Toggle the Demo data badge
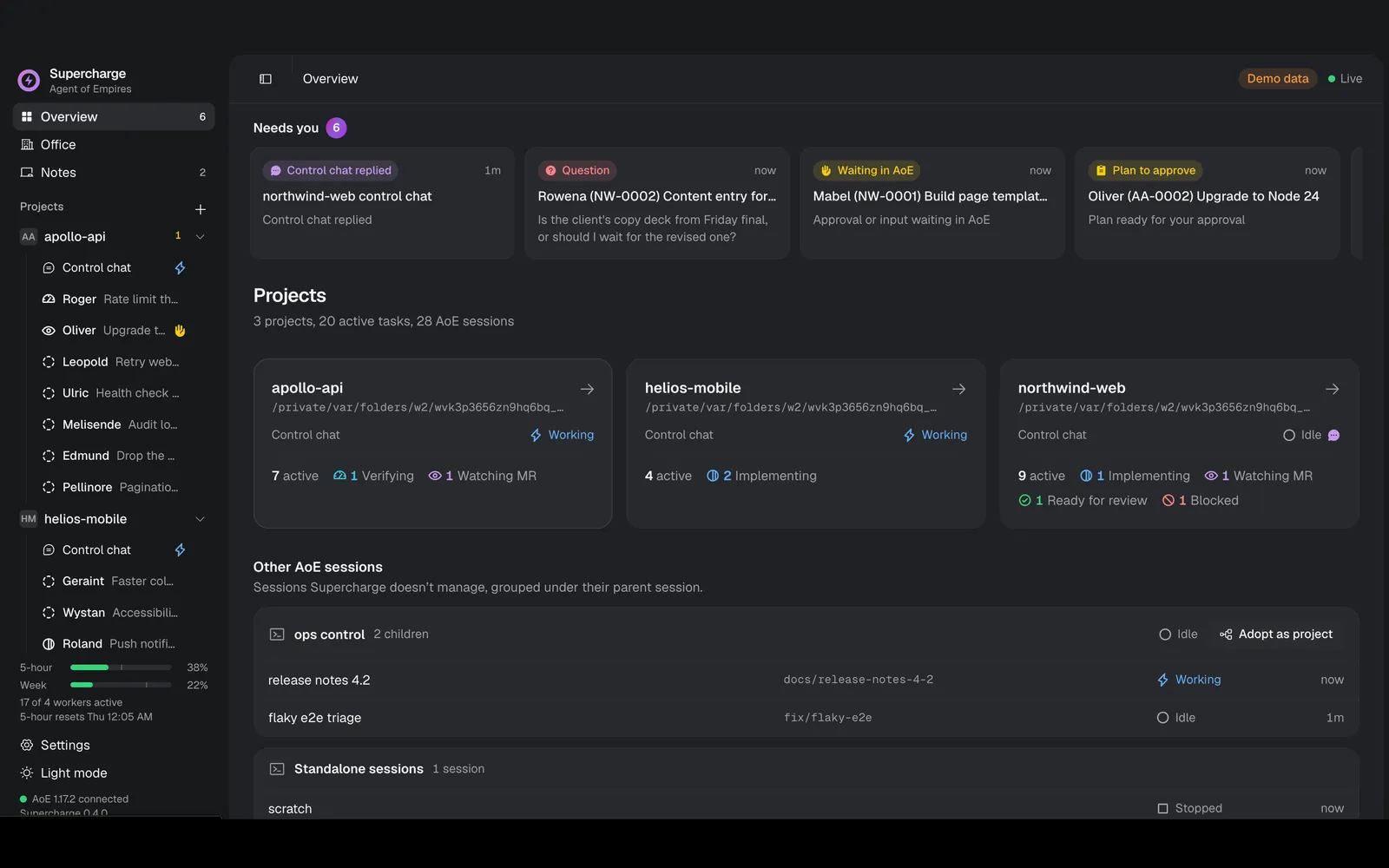Viewport: 1389px width, 868px height. click(1277, 79)
